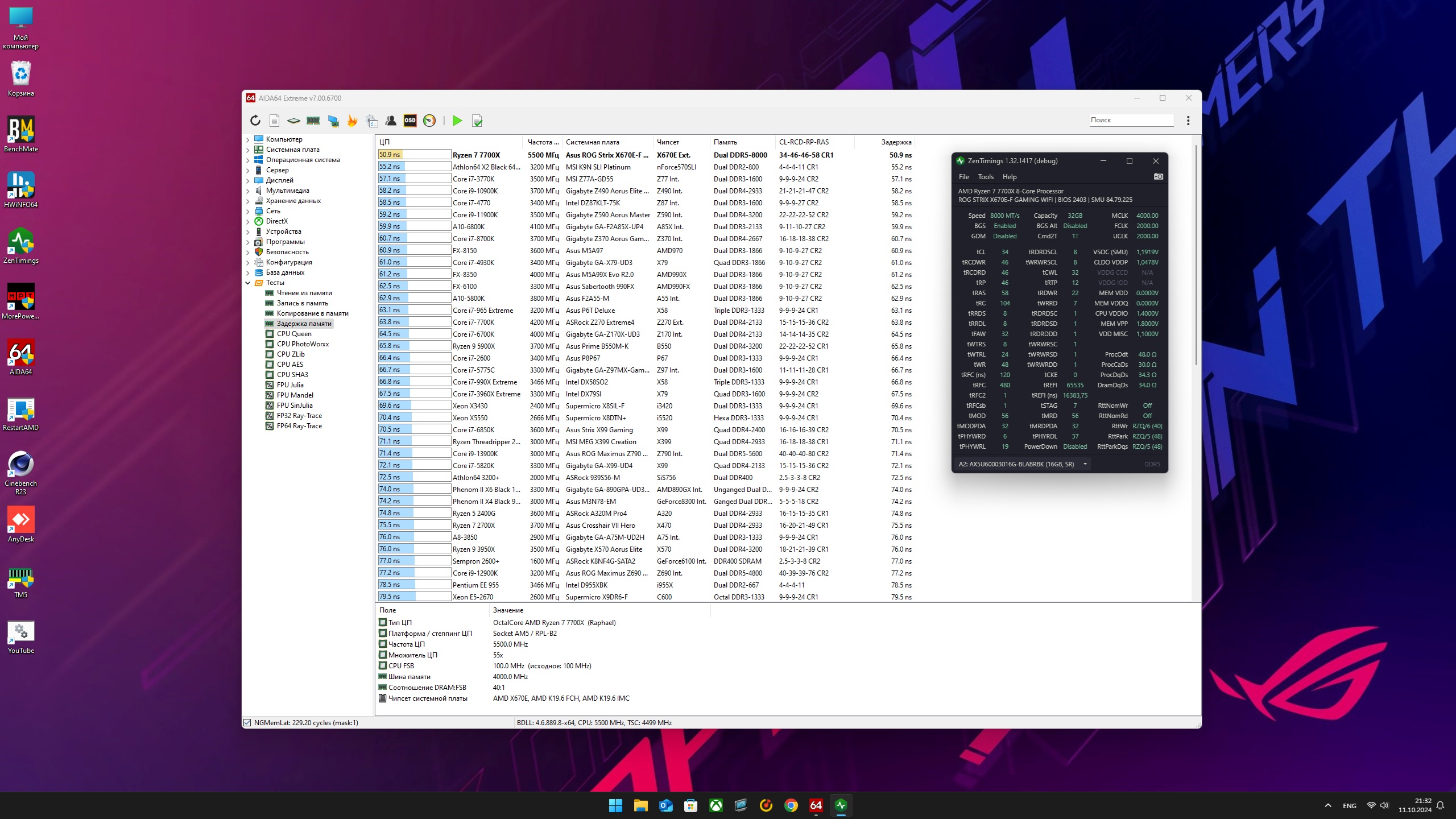The width and height of the screenshot is (1456, 819).
Task: Start benchmark with the green play icon
Action: click(457, 121)
